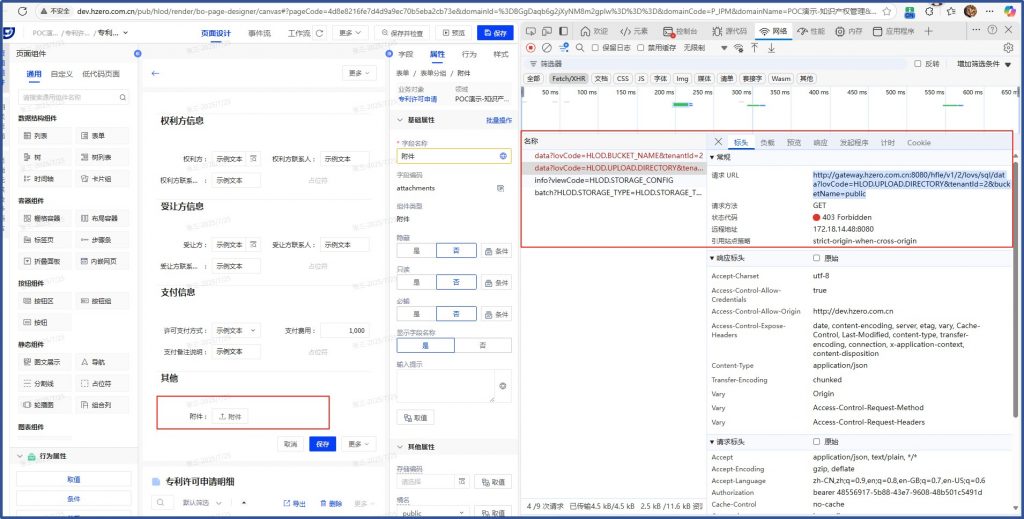1024x519 pixels.
Task: Close the request details panel
Action: 719,142
